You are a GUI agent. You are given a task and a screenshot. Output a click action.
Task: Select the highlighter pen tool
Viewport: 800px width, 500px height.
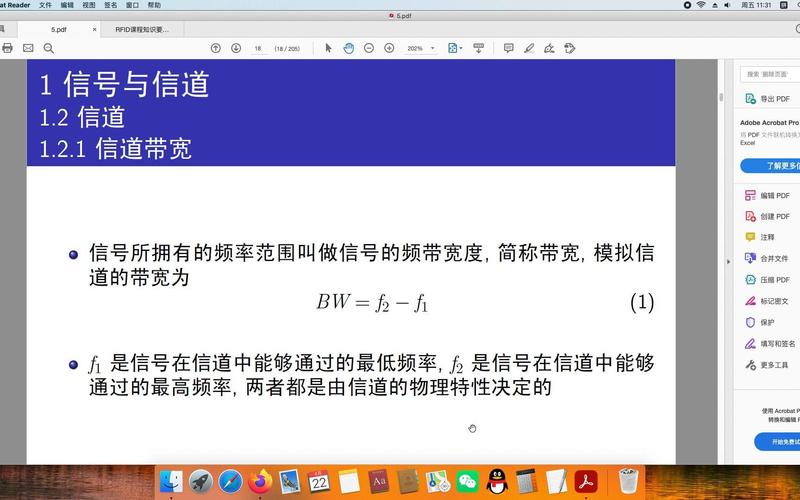click(x=529, y=48)
